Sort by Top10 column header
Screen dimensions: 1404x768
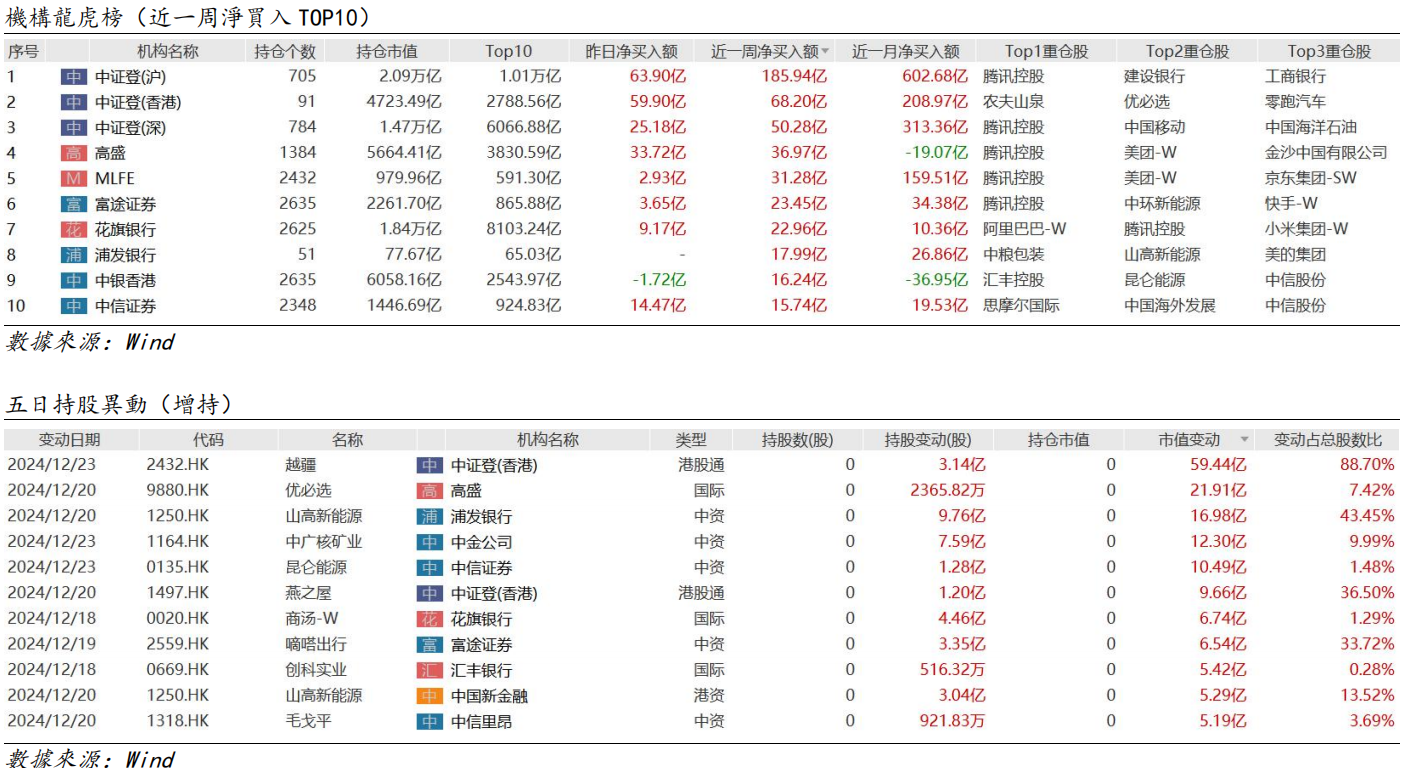pyautogui.click(x=509, y=51)
